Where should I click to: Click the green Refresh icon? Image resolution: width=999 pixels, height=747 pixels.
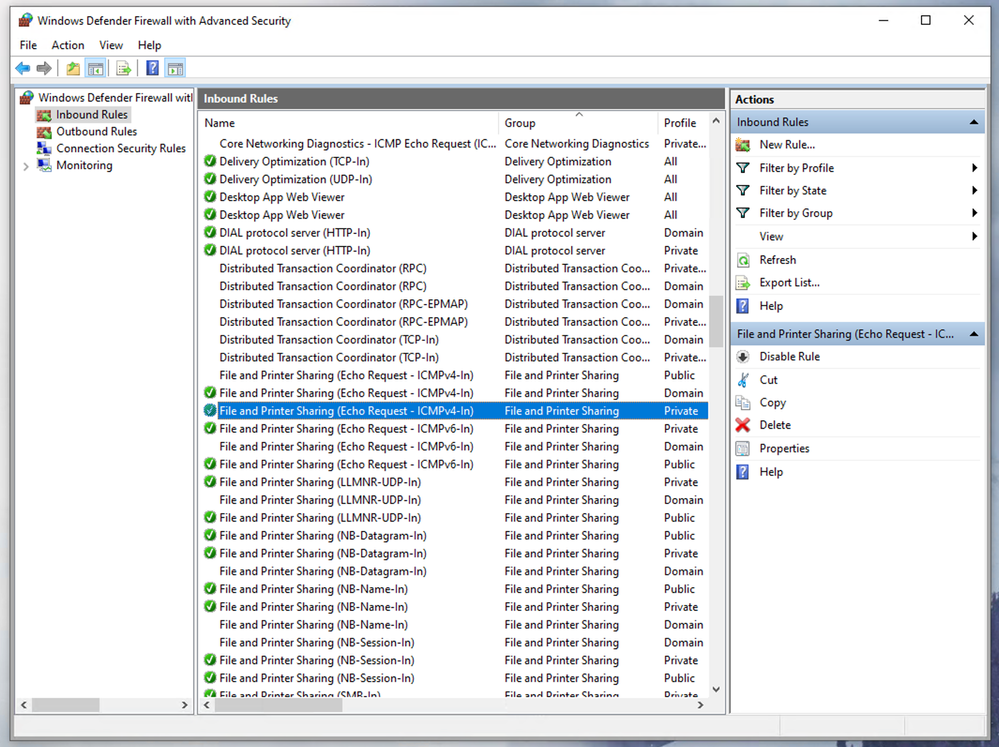(x=743, y=260)
